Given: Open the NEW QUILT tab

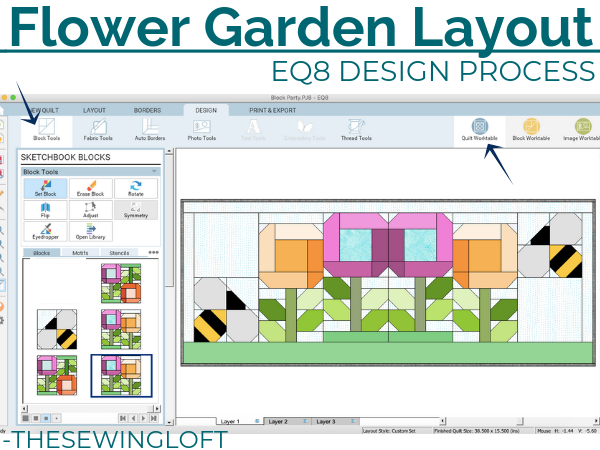Looking at the screenshot, I should [x=43, y=110].
